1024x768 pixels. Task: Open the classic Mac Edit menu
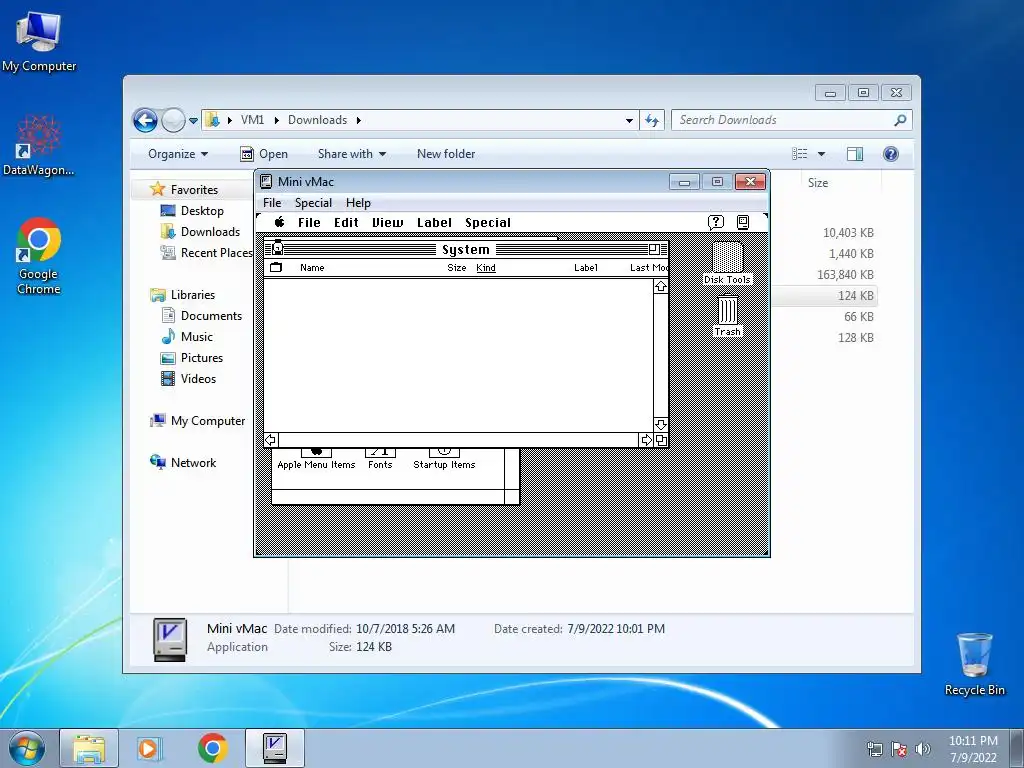346,223
